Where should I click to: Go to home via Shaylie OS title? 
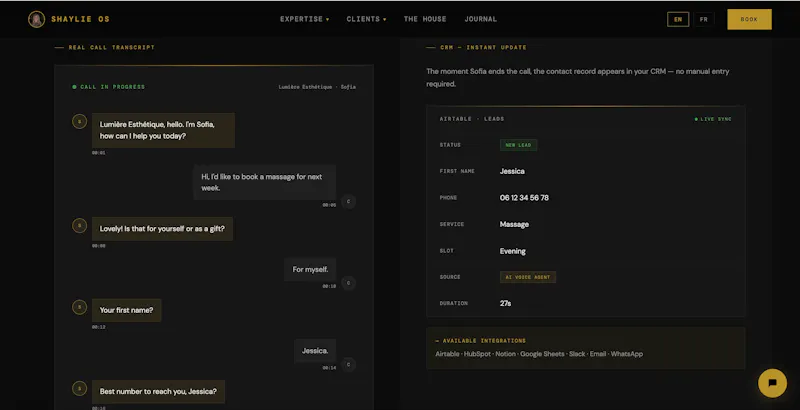80,19
